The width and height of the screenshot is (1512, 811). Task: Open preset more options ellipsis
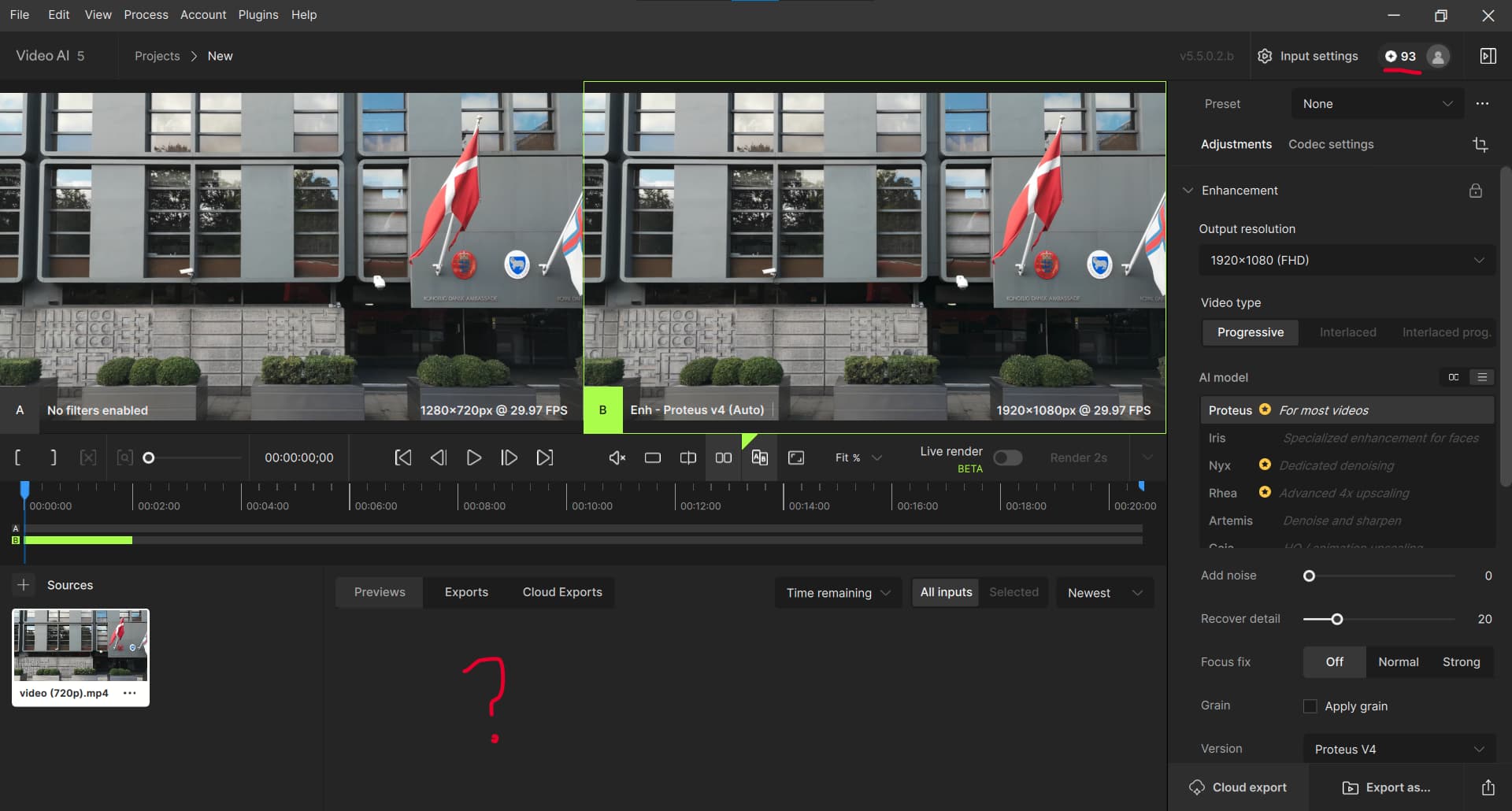click(1482, 104)
